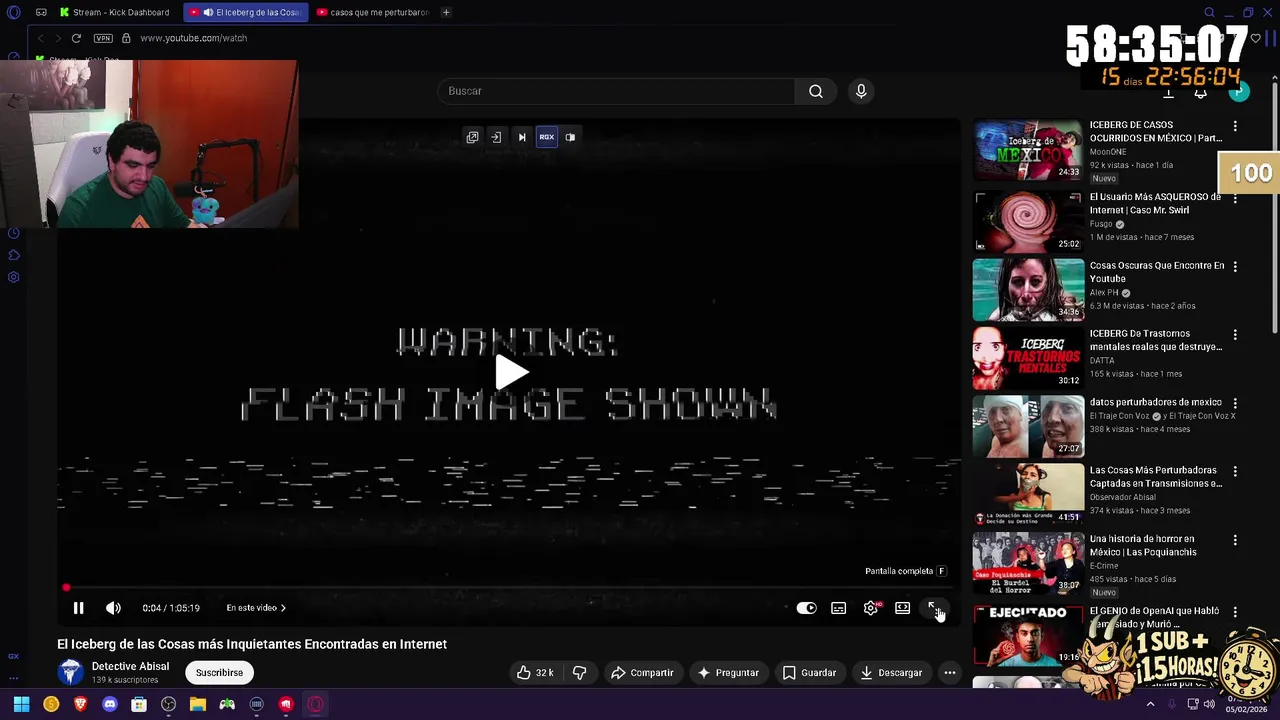Open options menu for Las Cosas Más Perturbadoras
Image resolution: width=1280 pixels, height=720 pixels.
1235,471
